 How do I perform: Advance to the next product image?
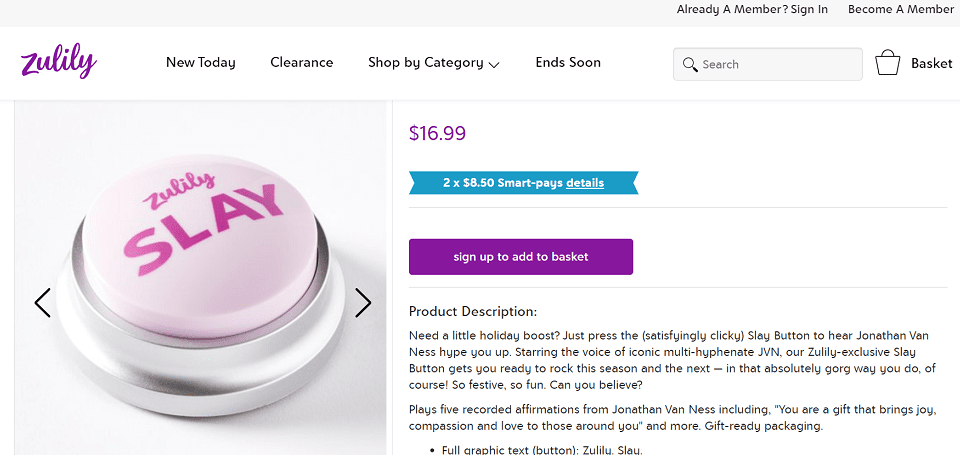click(363, 302)
